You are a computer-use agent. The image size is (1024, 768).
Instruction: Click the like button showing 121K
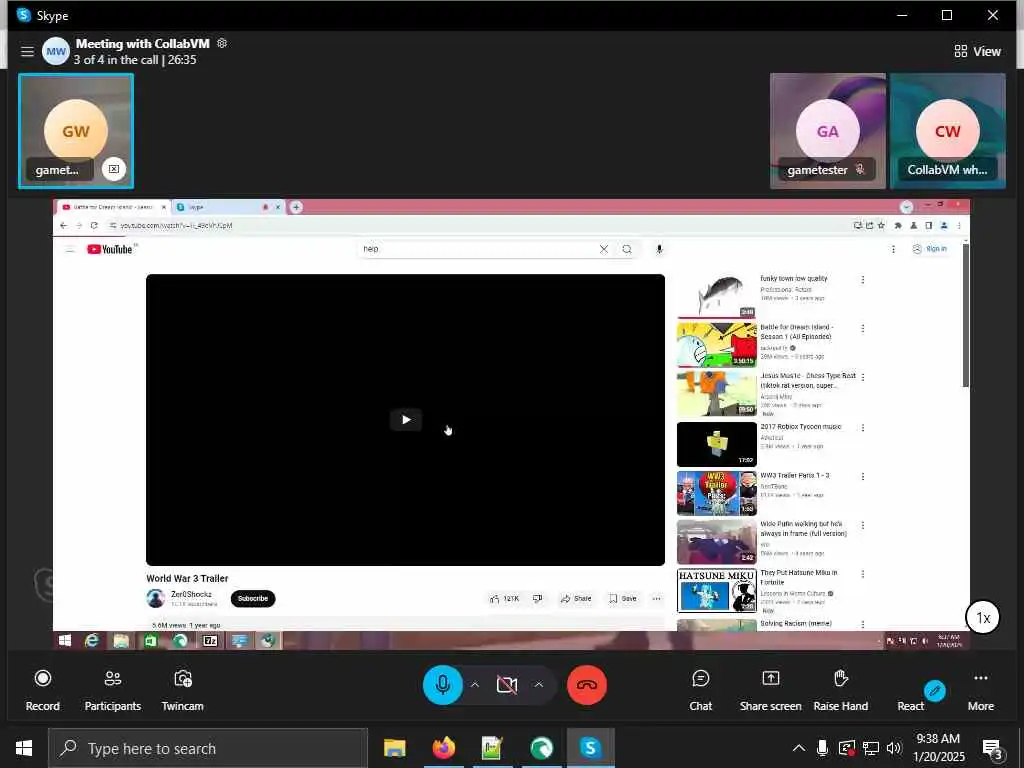(x=504, y=598)
